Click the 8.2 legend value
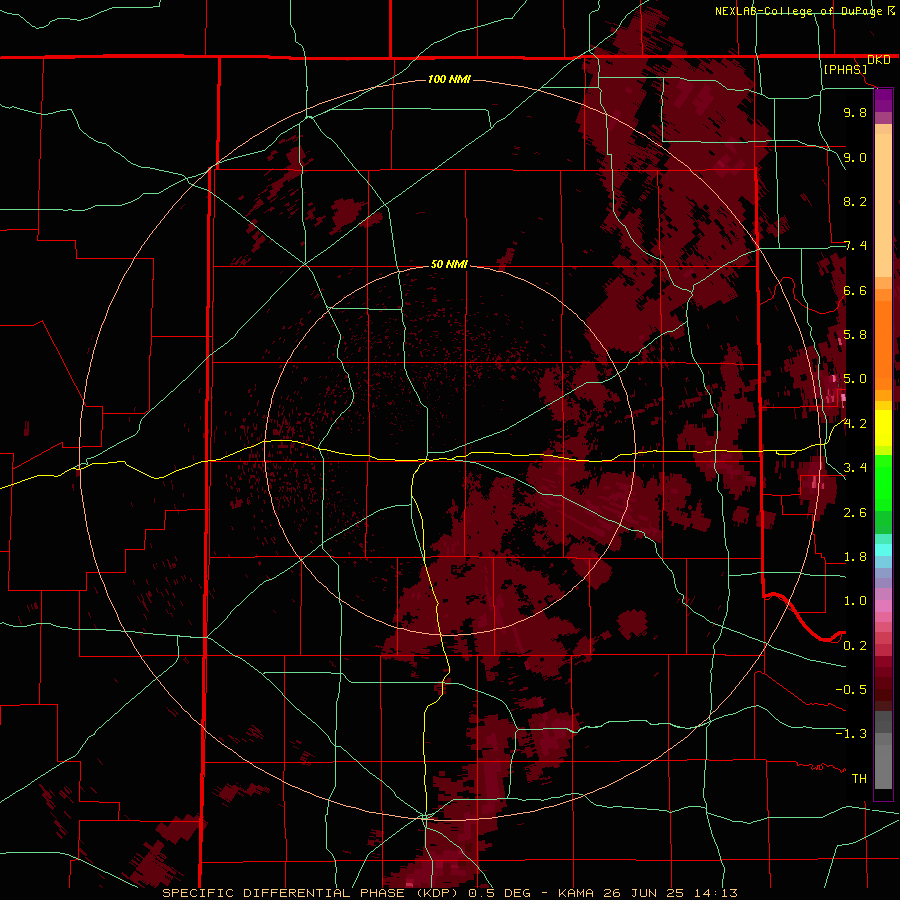 pyautogui.click(x=855, y=201)
